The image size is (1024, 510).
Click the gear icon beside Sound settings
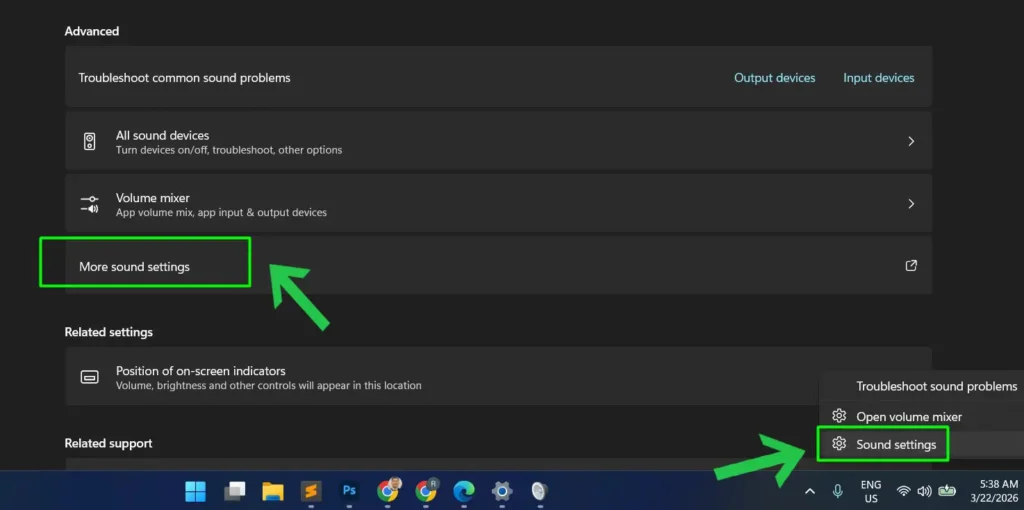click(839, 444)
